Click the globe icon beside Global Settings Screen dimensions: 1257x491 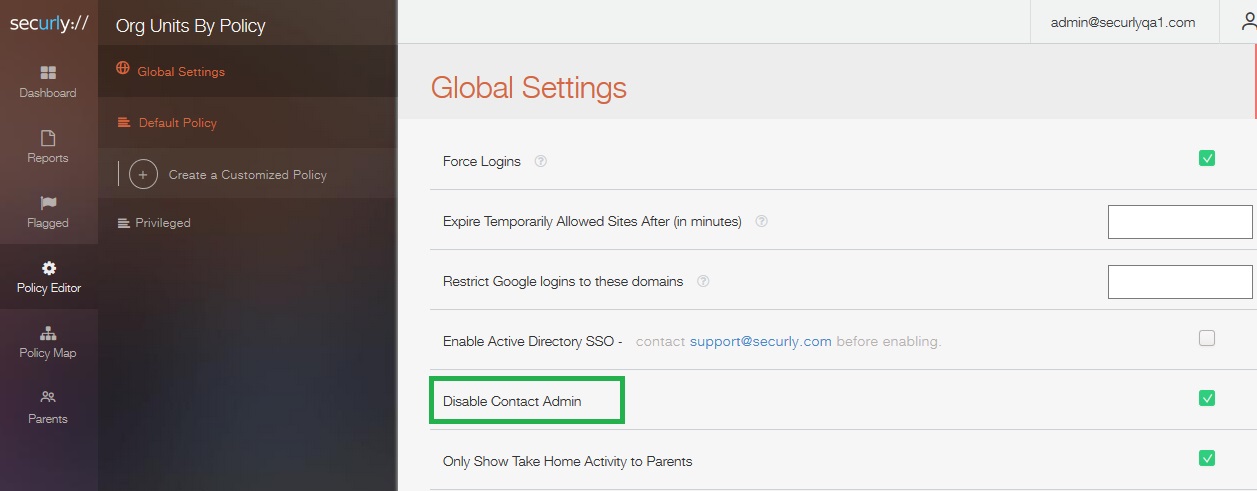point(123,70)
